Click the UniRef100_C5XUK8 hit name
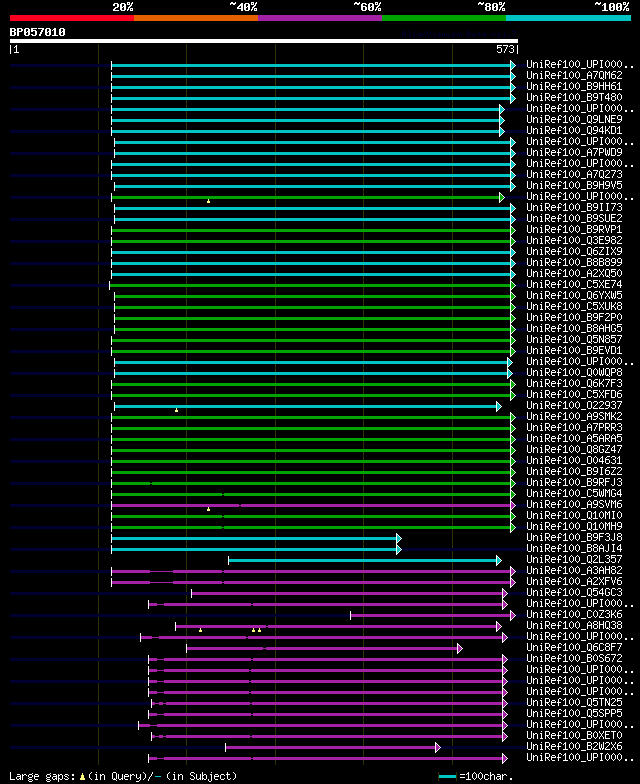The width and height of the screenshot is (640, 784). coord(574,306)
